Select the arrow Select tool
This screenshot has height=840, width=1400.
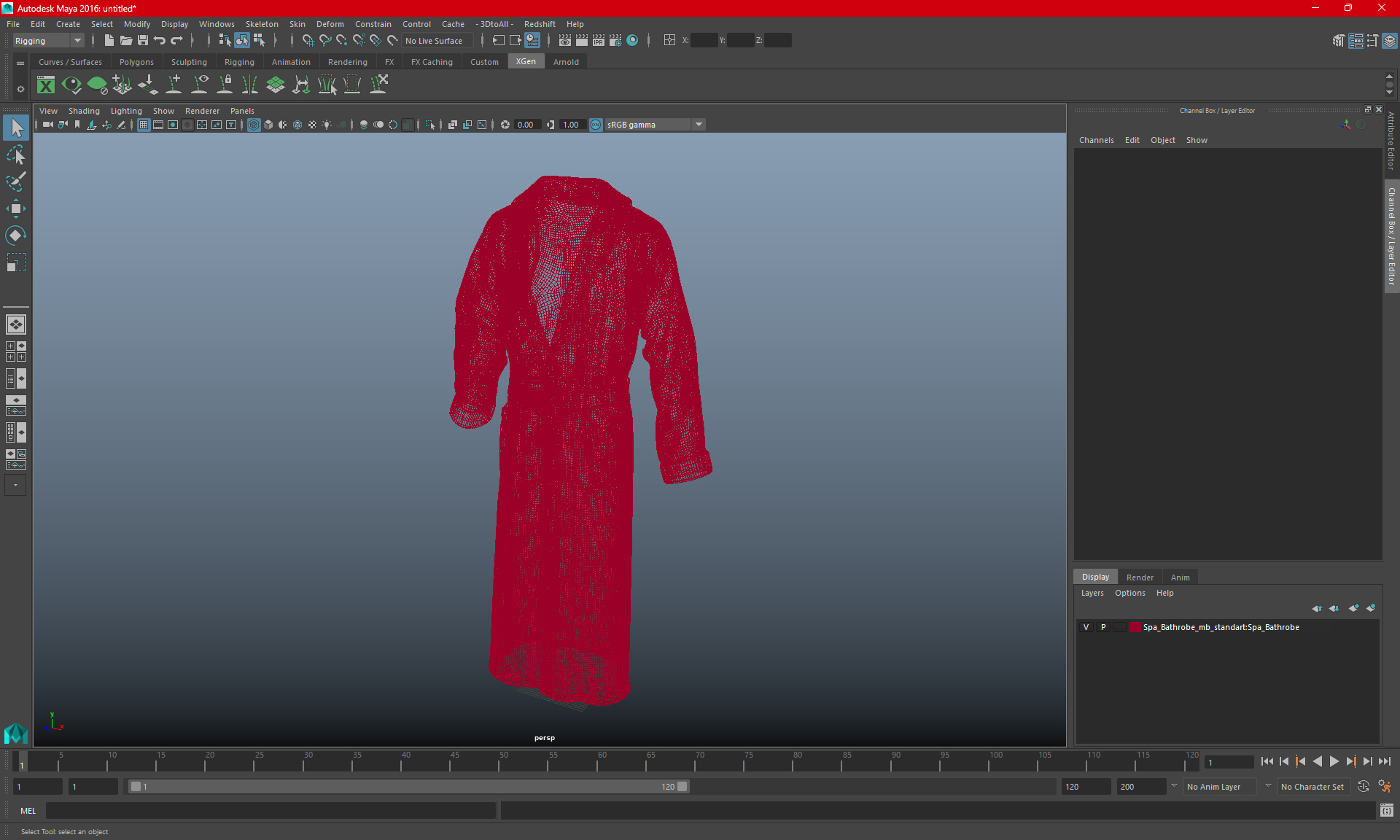click(16, 128)
